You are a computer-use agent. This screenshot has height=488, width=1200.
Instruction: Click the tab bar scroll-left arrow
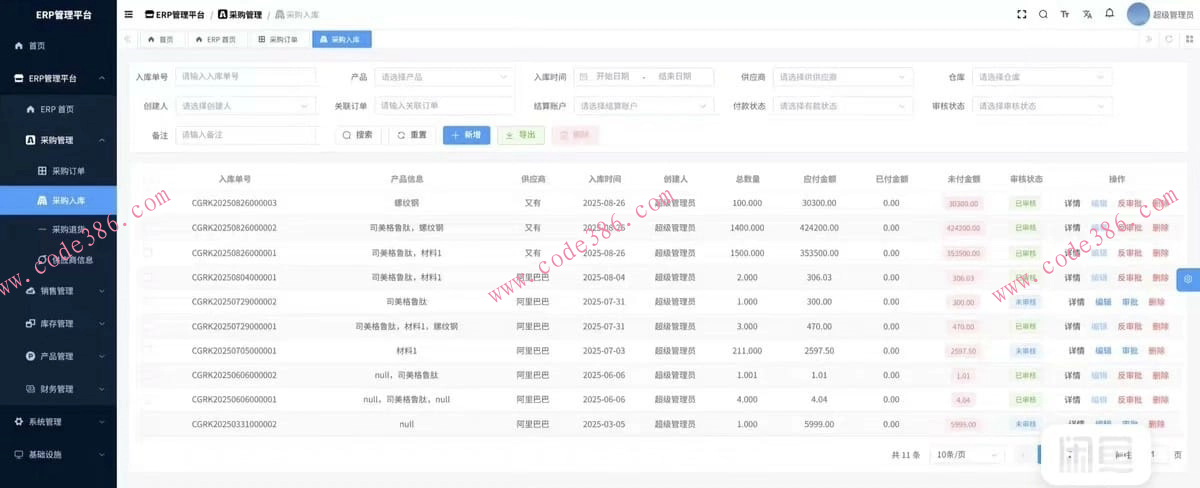tap(127, 39)
